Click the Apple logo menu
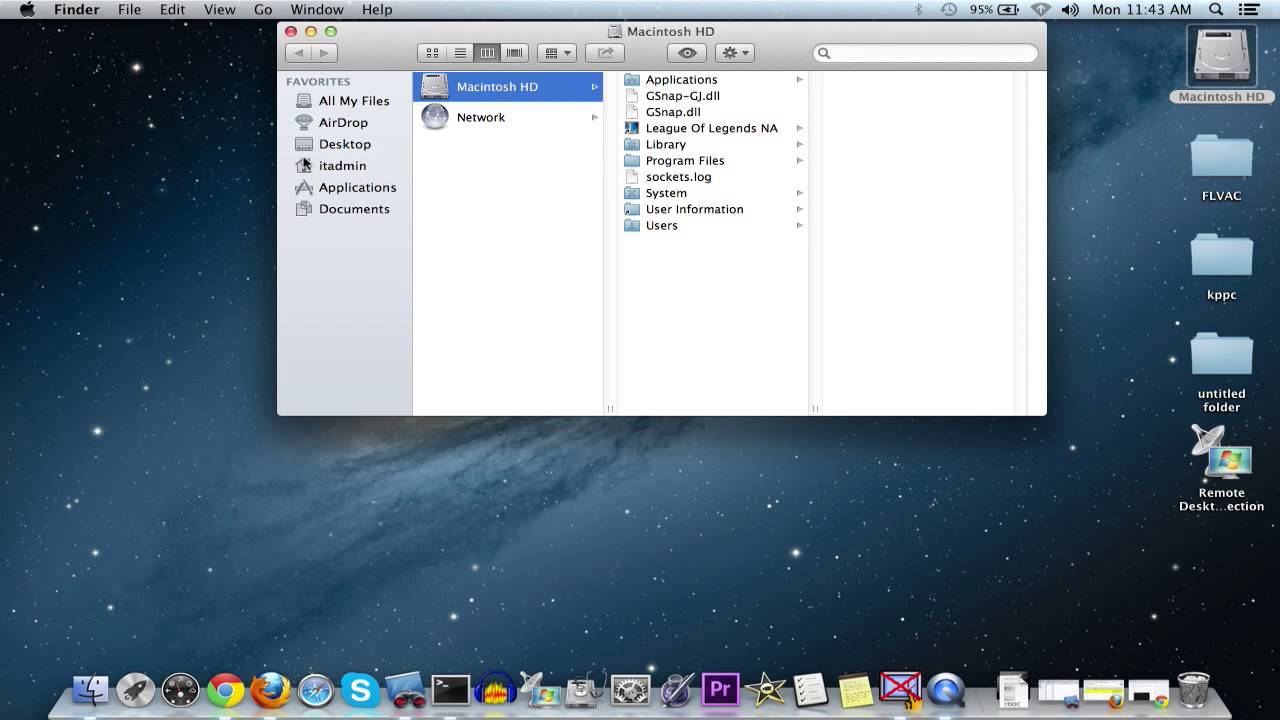1280x720 pixels. (27, 9)
